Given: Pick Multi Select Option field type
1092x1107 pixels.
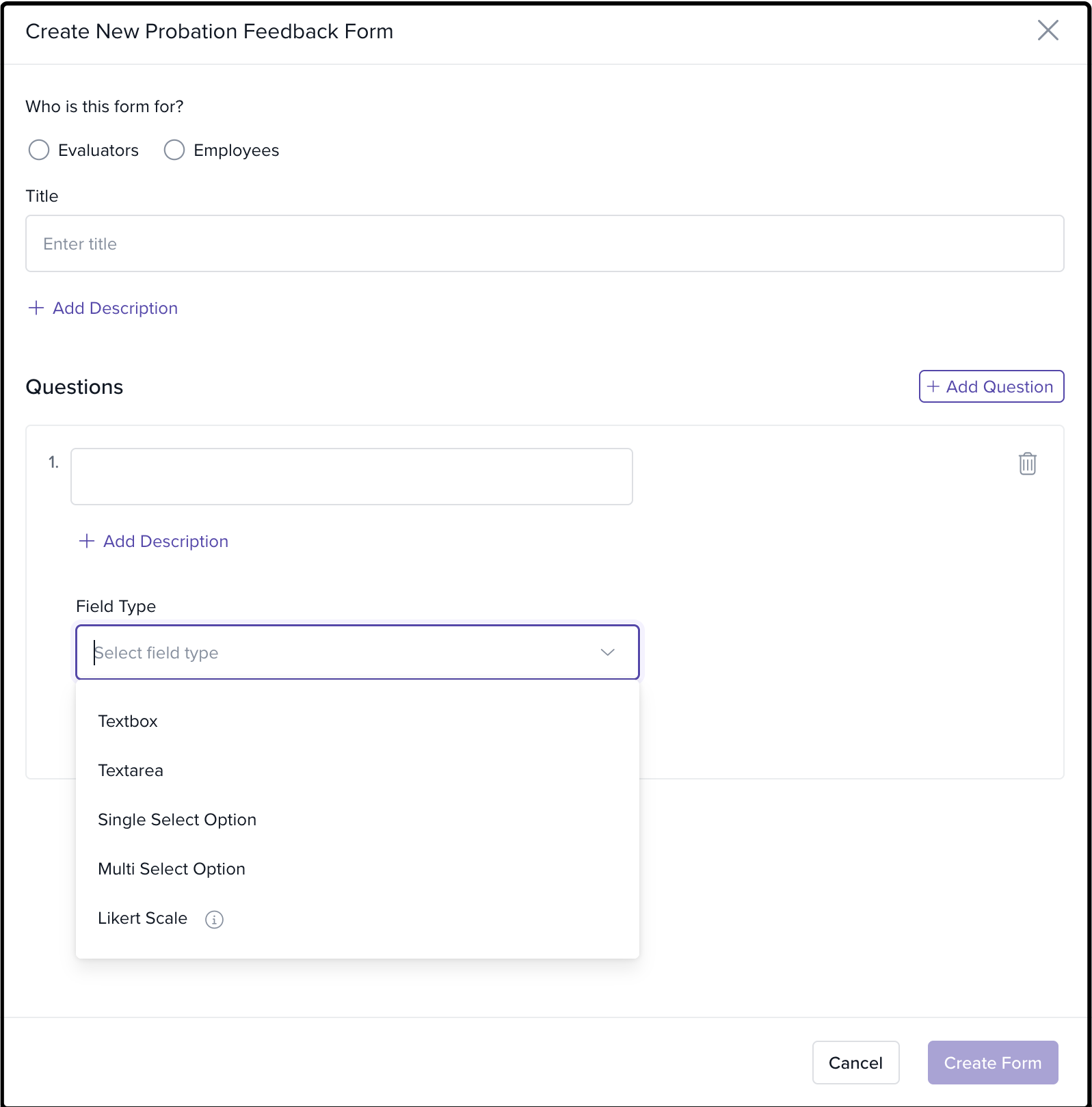Looking at the screenshot, I should (x=172, y=869).
